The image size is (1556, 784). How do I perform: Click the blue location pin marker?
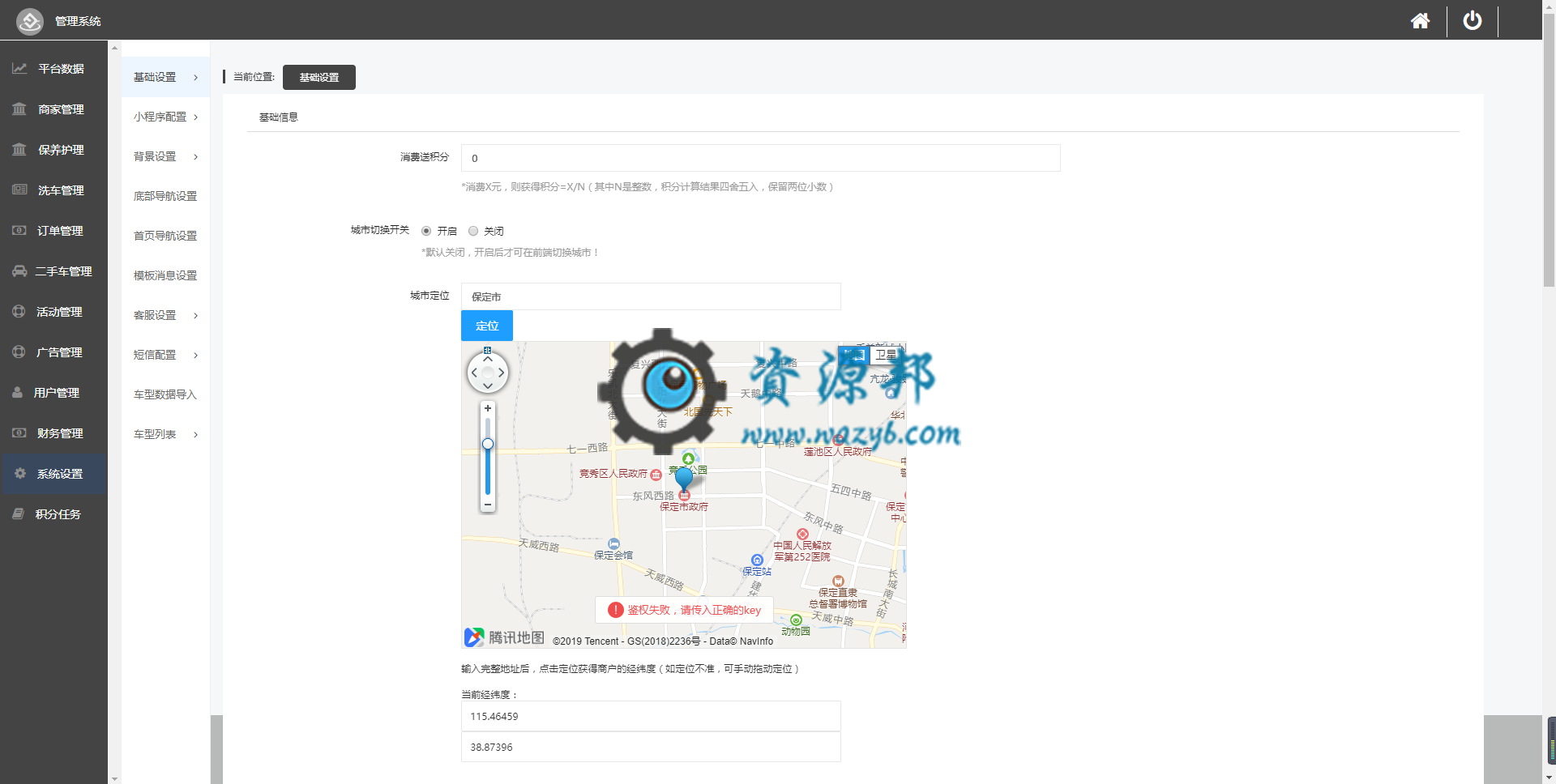tap(684, 479)
